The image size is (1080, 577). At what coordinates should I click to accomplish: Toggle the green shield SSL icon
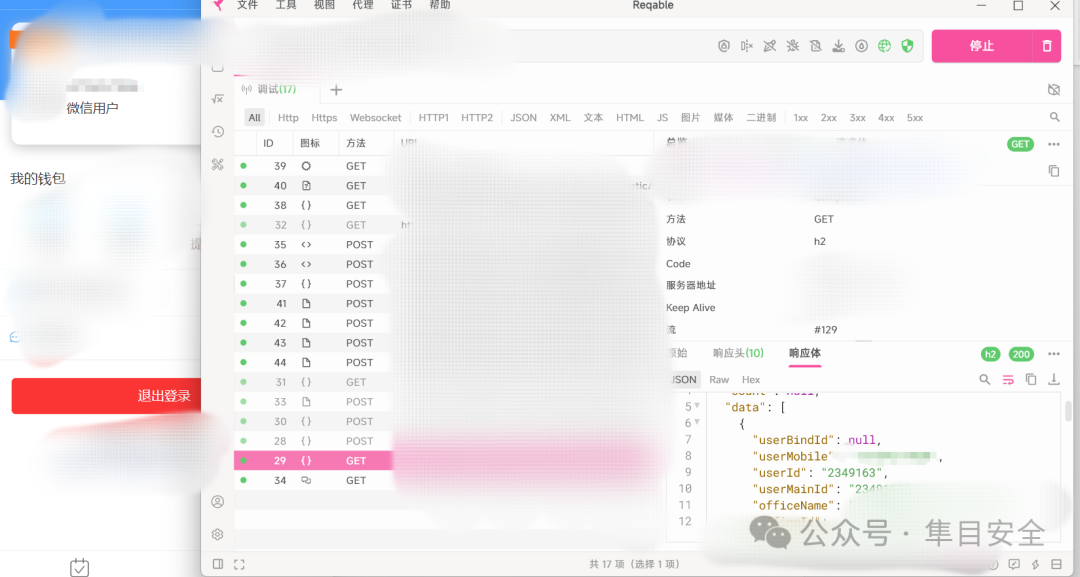point(907,46)
